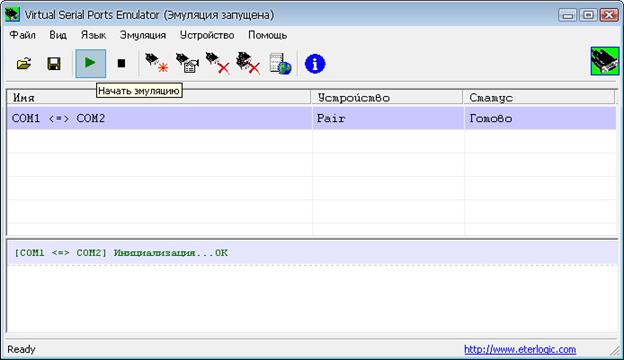
Task: Visit the http://www.eterlogic.com link
Action: (520, 349)
